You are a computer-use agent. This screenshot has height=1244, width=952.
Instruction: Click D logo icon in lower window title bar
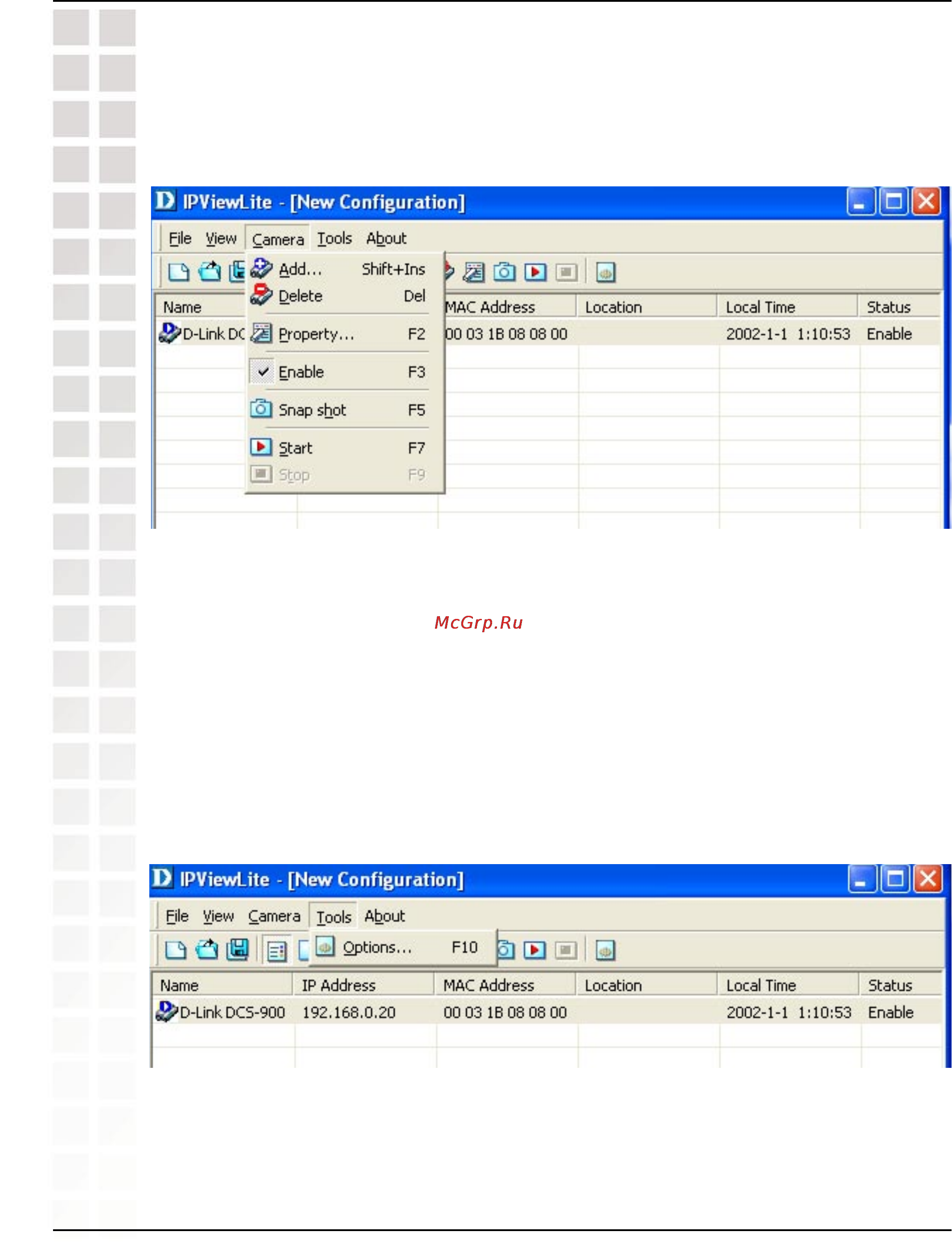(163, 878)
